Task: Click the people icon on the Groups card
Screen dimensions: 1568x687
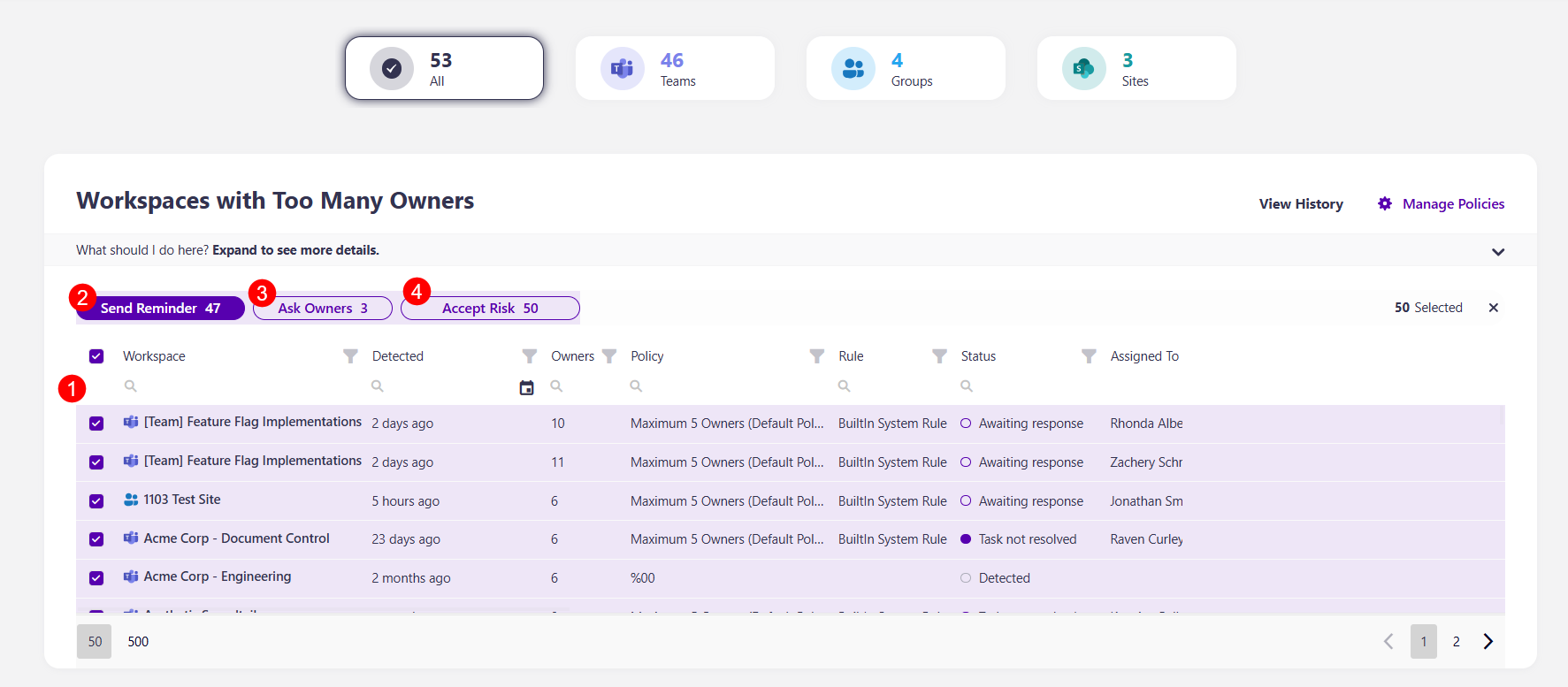Action: 853,68
